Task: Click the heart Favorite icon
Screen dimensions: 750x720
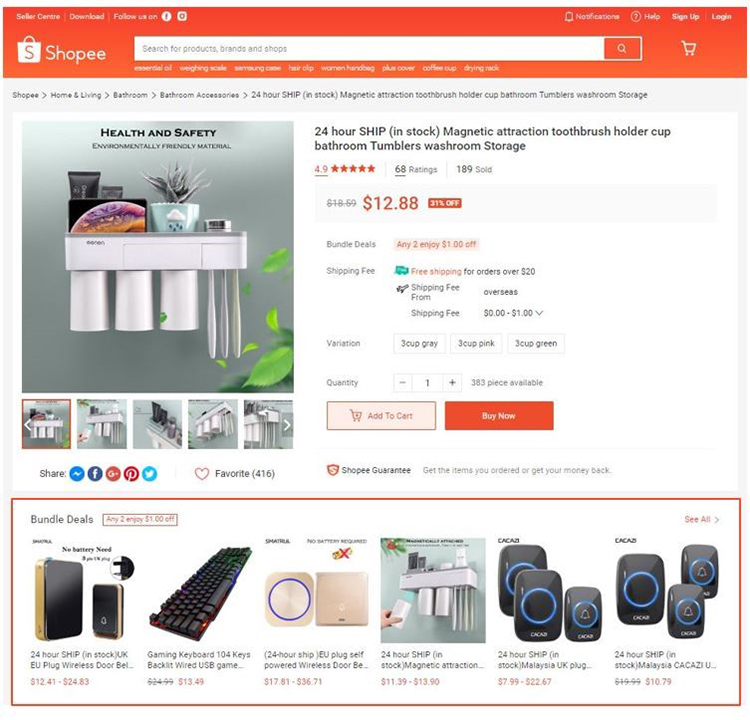Action: (x=202, y=474)
